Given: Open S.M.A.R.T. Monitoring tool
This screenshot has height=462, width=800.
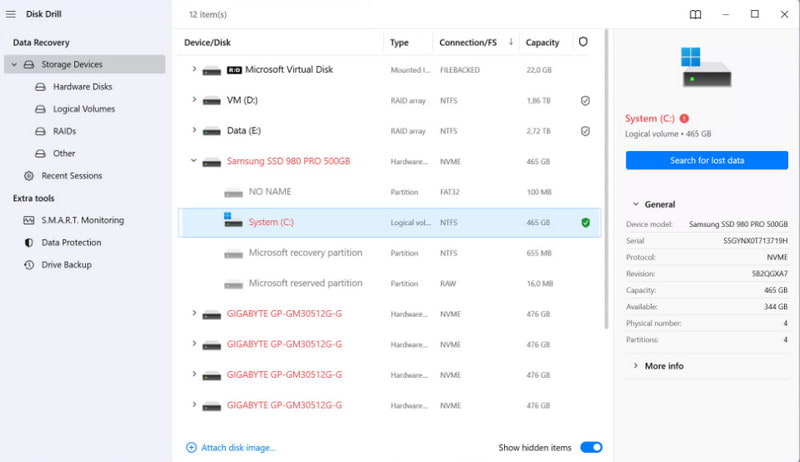Looking at the screenshot, I should click(x=83, y=220).
